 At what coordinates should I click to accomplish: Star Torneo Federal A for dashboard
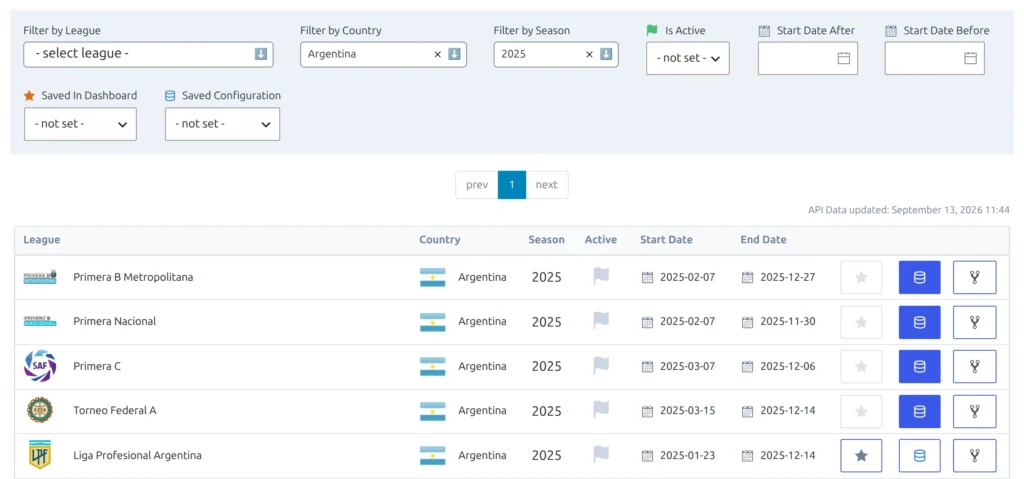[861, 411]
